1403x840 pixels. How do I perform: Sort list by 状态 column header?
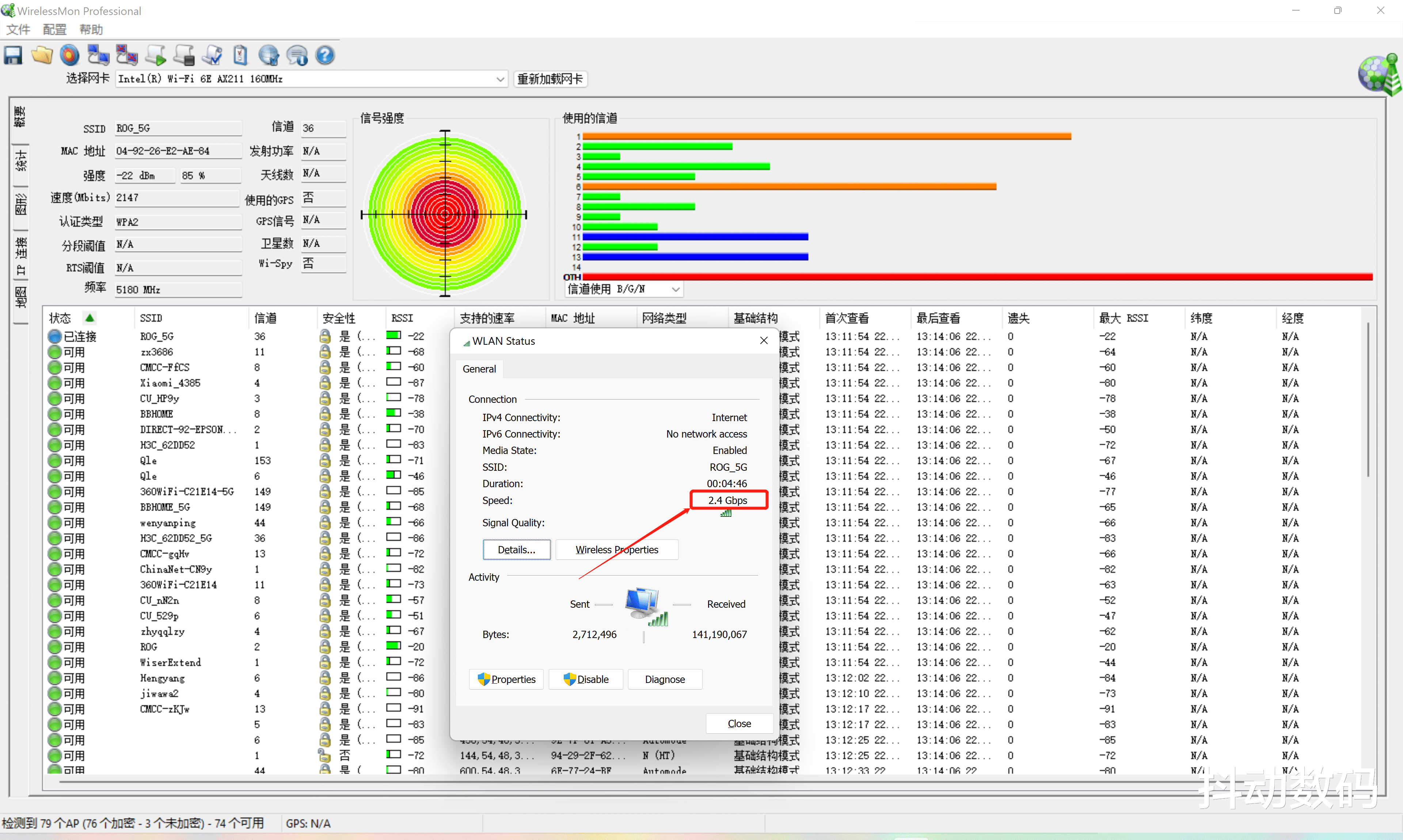(60, 318)
